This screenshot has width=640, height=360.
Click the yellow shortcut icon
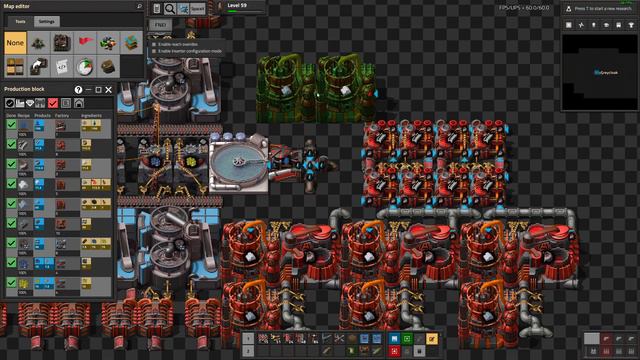point(432,338)
